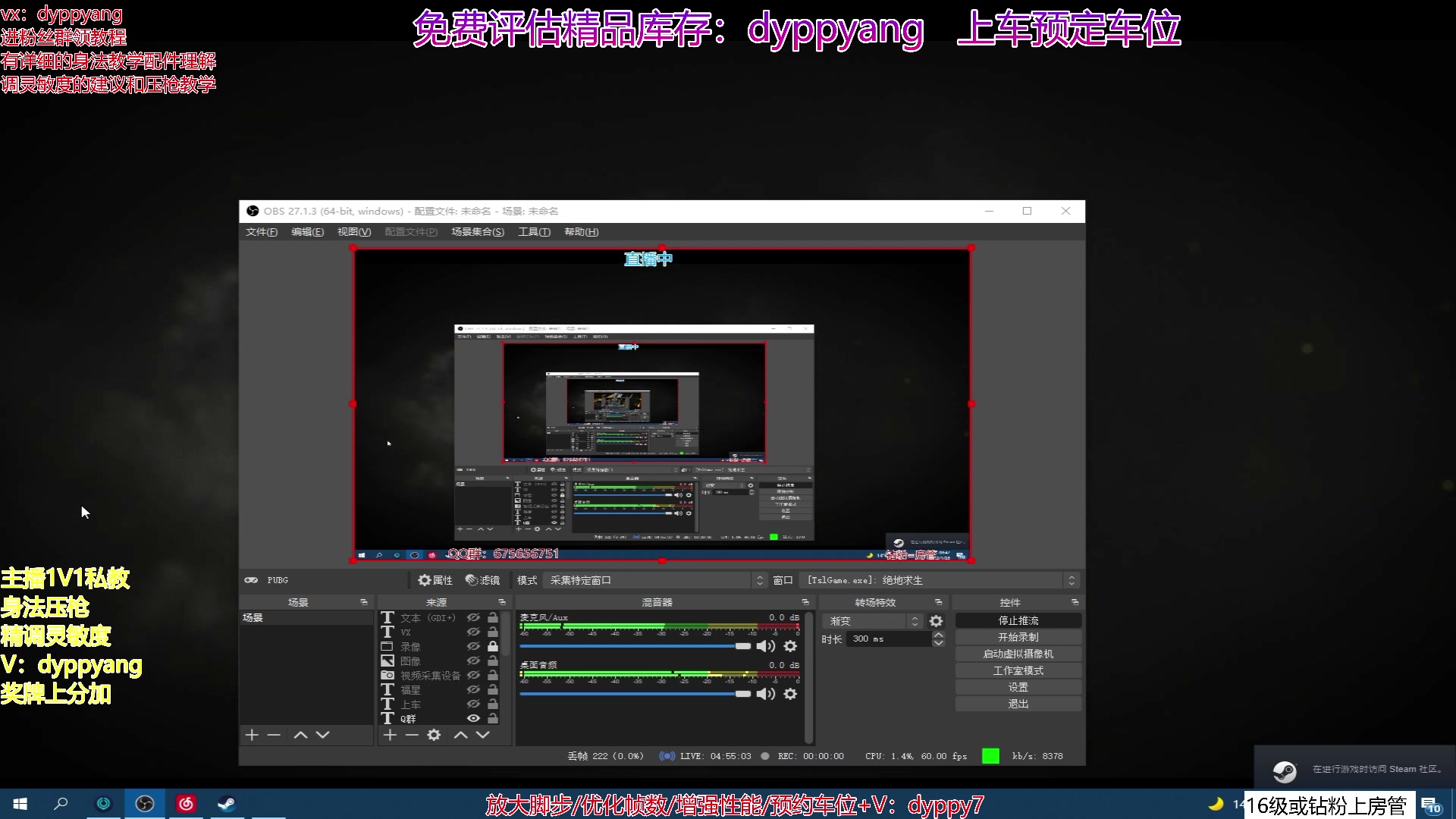Viewport: 1456px width, 819px height.
Task: Click 启动虚拟摄像机 button
Action: (x=1018, y=654)
